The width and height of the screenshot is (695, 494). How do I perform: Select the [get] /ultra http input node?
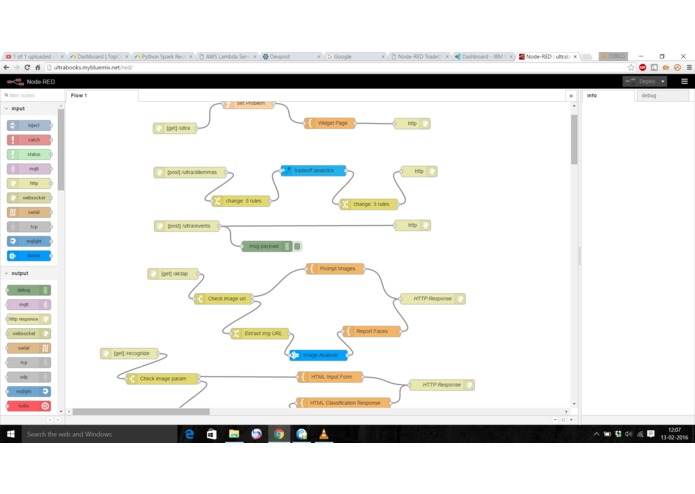[x=175, y=128]
